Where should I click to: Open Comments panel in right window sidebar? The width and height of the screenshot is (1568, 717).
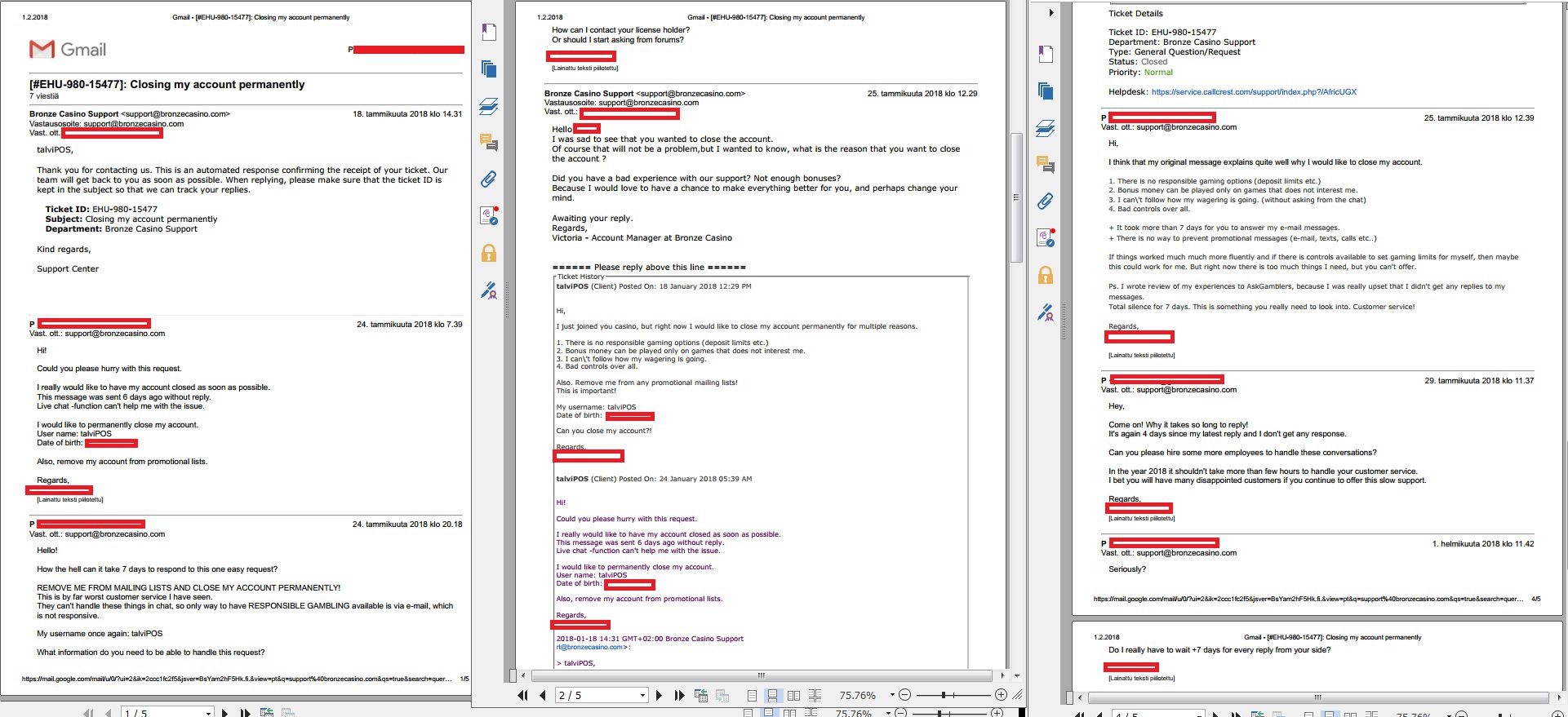(x=1045, y=165)
